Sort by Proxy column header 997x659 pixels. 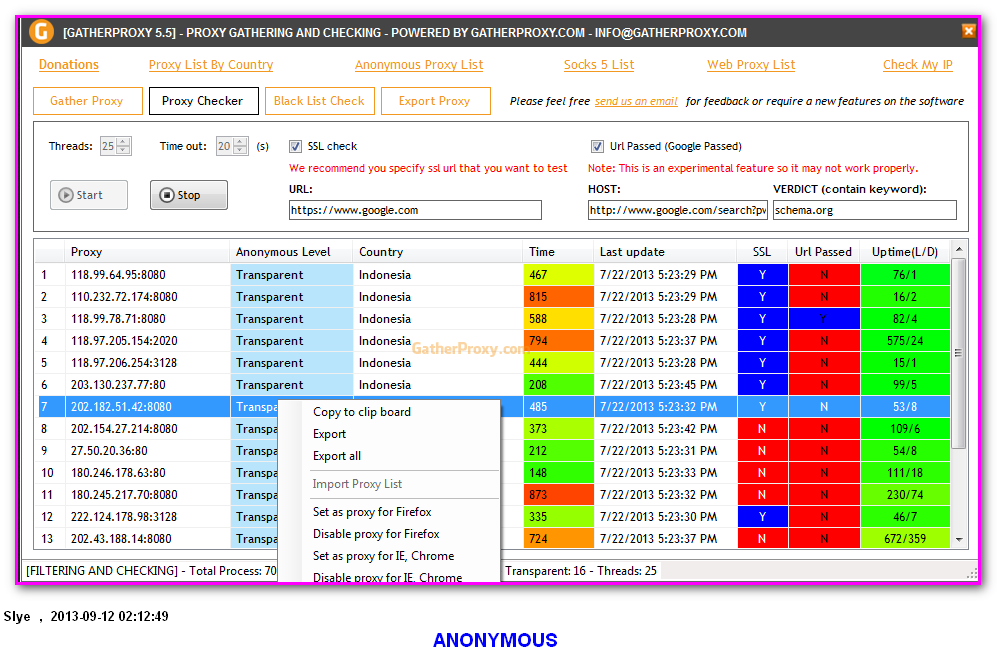coord(147,252)
